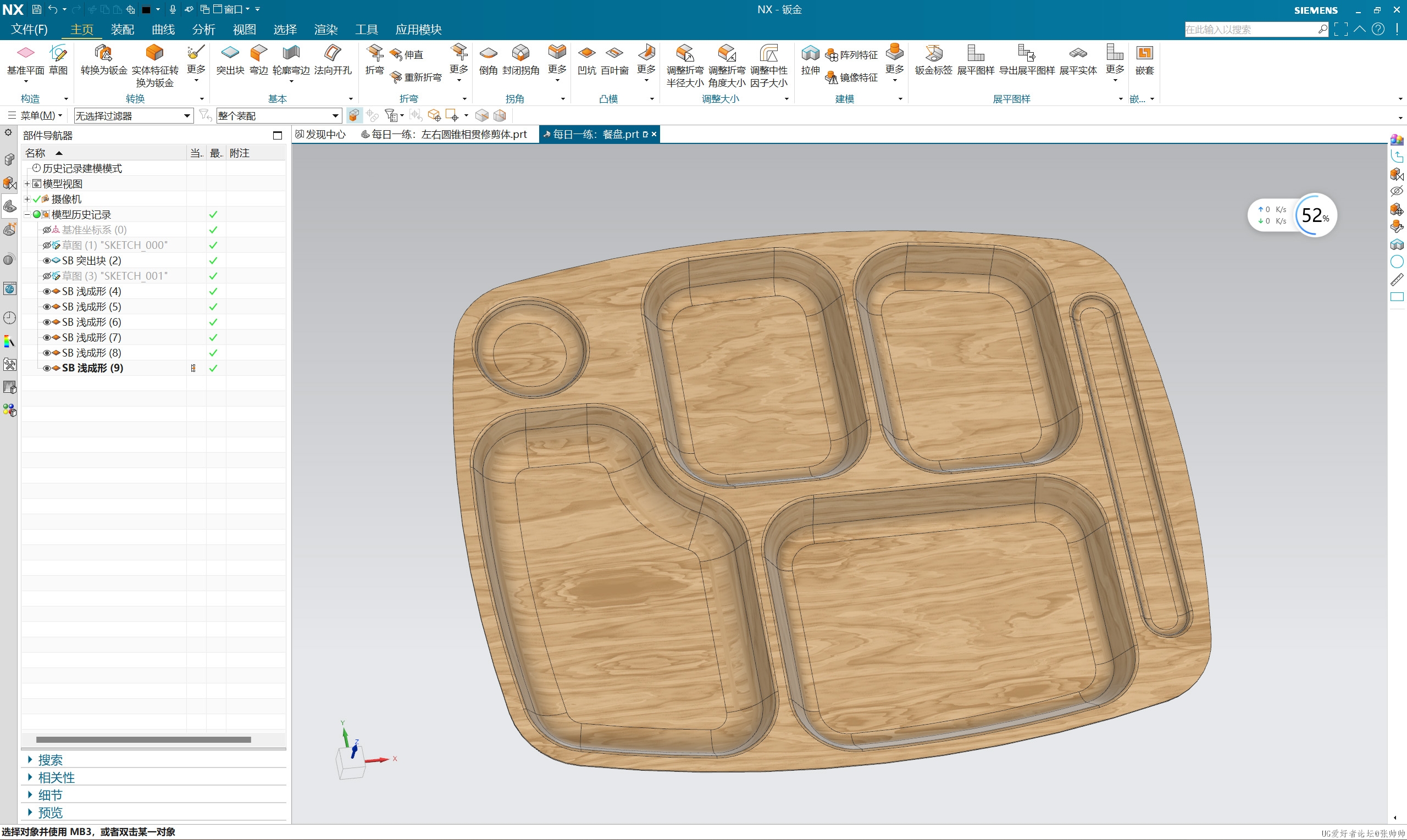Image resolution: width=1407 pixels, height=840 pixels.
Task: Toggle visibility of SB 浅成形 (9)
Action: [x=46, y=368]
